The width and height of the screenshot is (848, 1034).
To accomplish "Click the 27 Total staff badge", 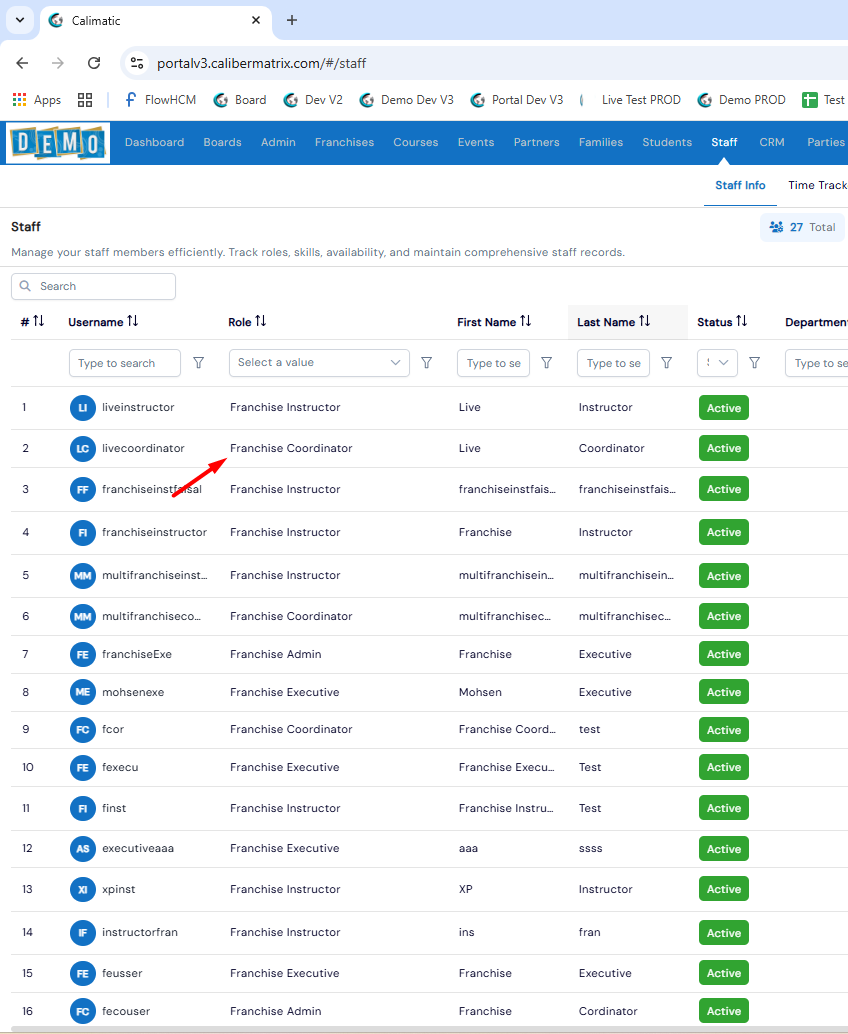I will [803, 228].
